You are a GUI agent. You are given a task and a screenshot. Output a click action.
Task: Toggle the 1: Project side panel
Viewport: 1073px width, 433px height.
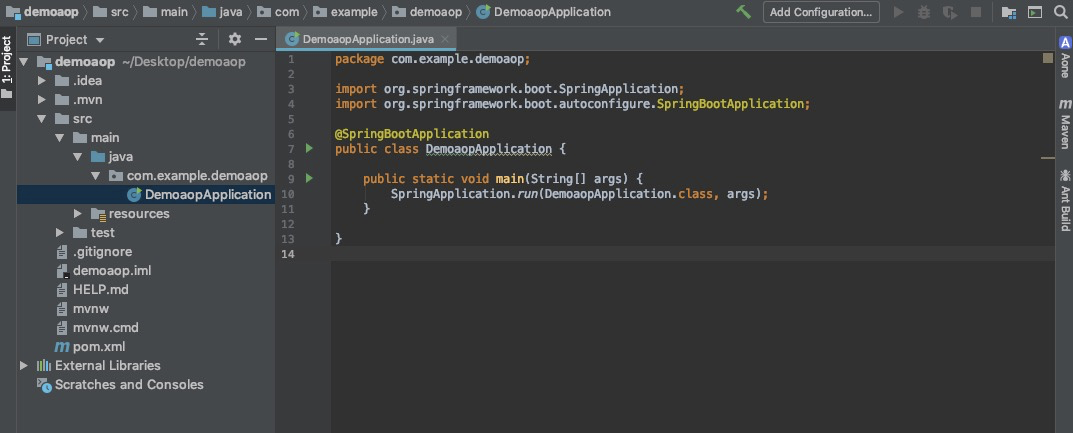7,65
